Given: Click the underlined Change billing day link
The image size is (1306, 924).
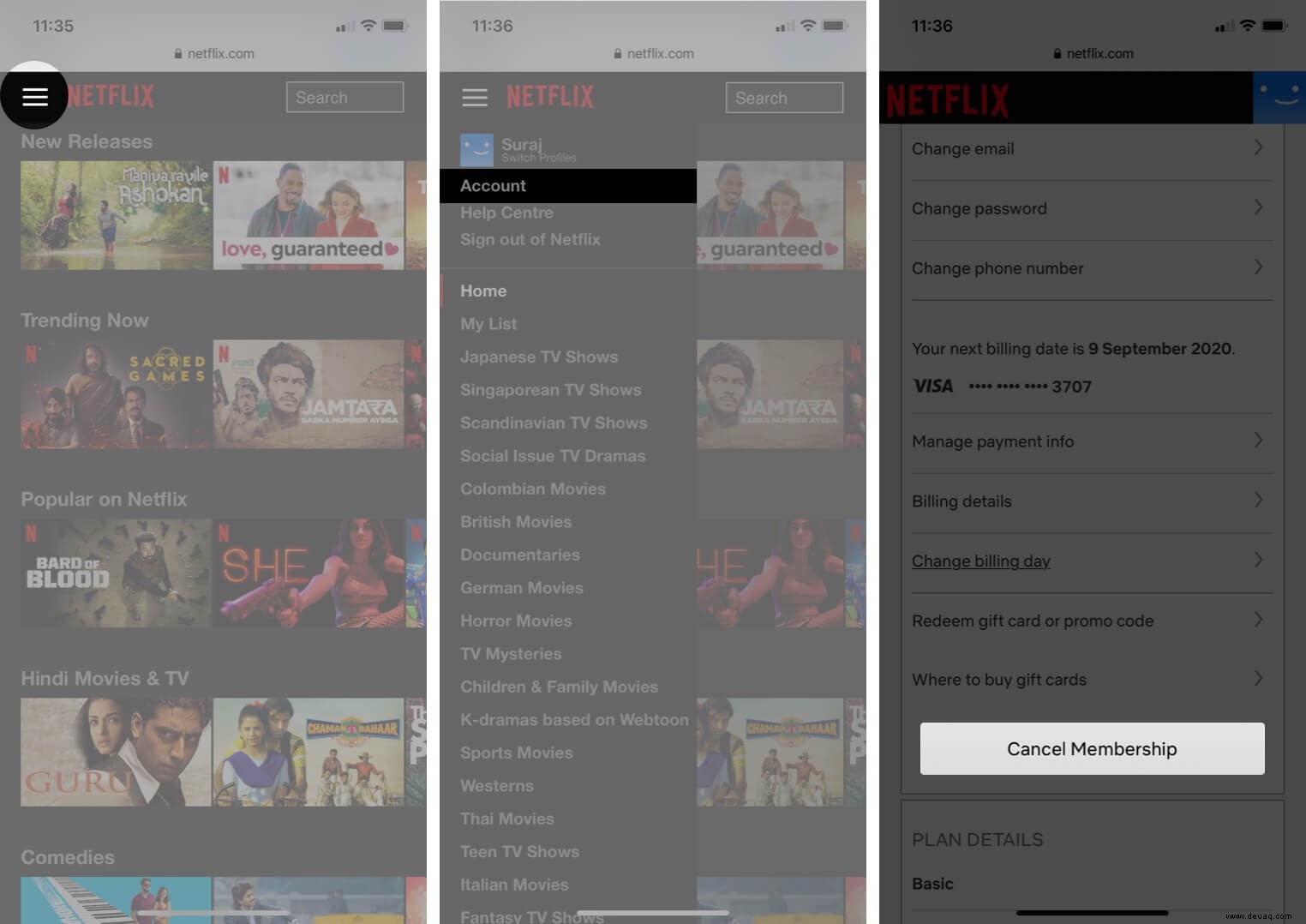Looking at the screenshot, I should (981, 561).
